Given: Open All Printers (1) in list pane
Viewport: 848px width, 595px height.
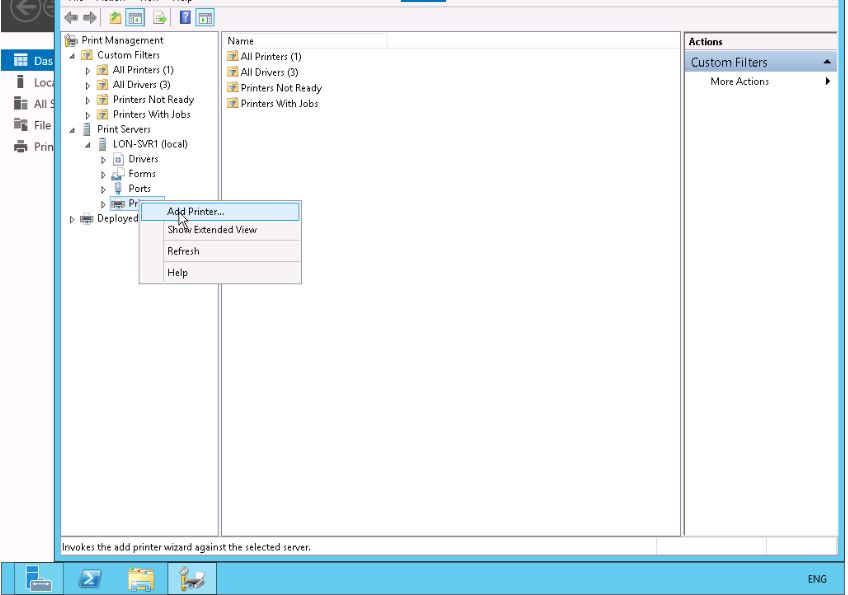Looking at the screenshot, I should pos(270,56).
